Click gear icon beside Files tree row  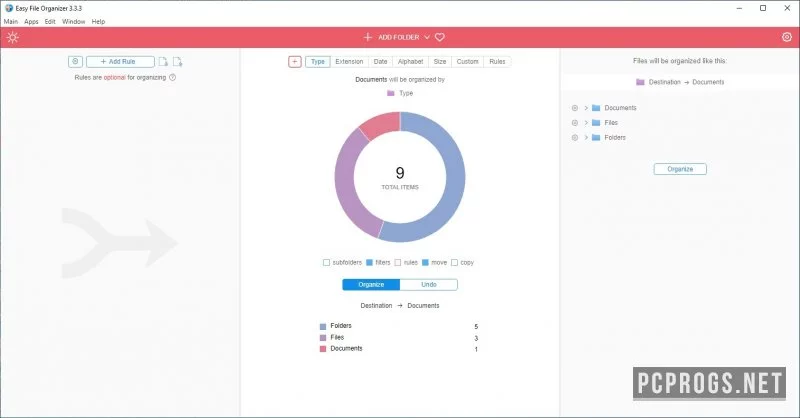(x=574, y=123)
